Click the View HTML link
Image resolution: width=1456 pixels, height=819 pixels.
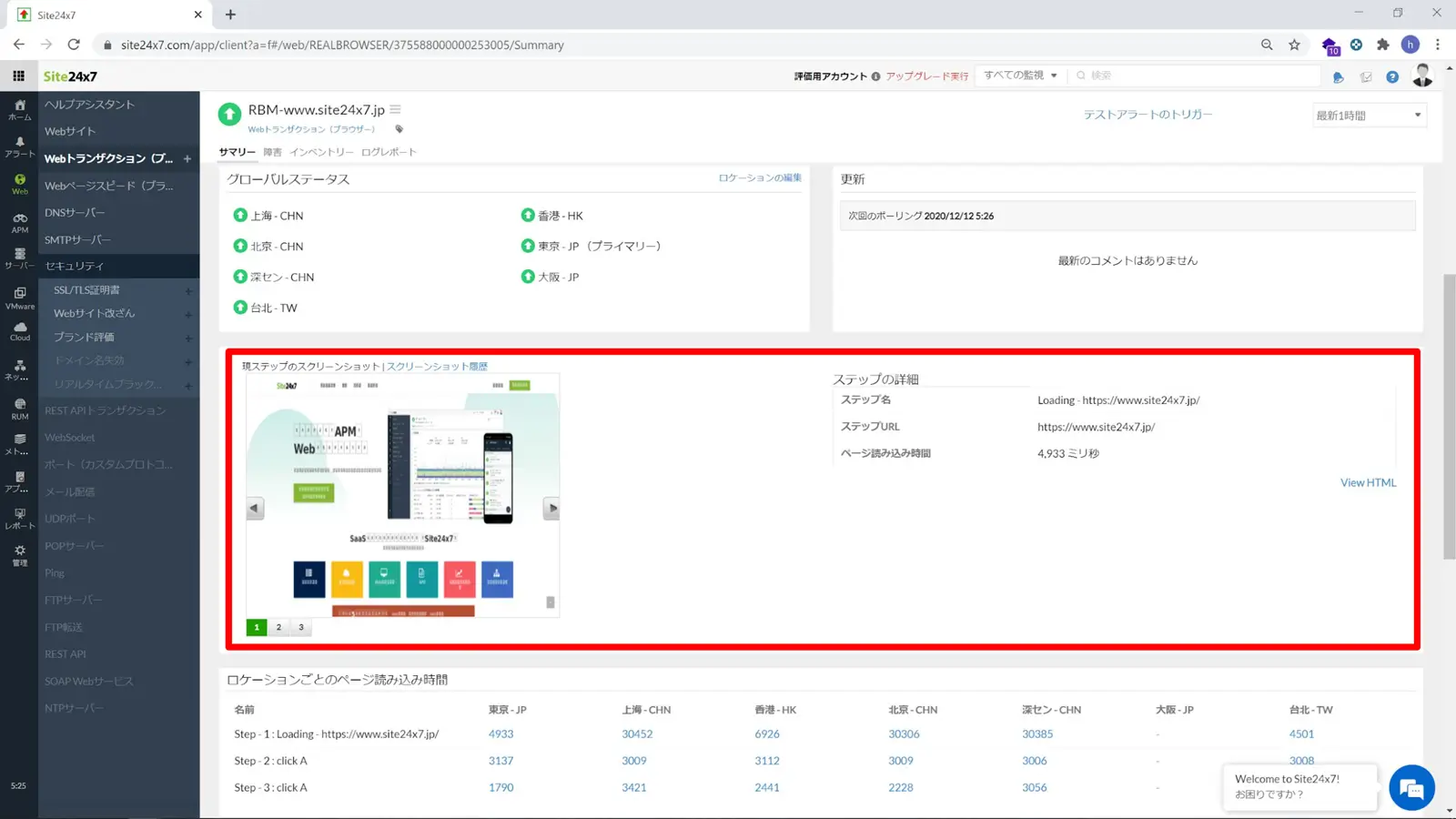pyautogui.click(x=1368, y=482)
